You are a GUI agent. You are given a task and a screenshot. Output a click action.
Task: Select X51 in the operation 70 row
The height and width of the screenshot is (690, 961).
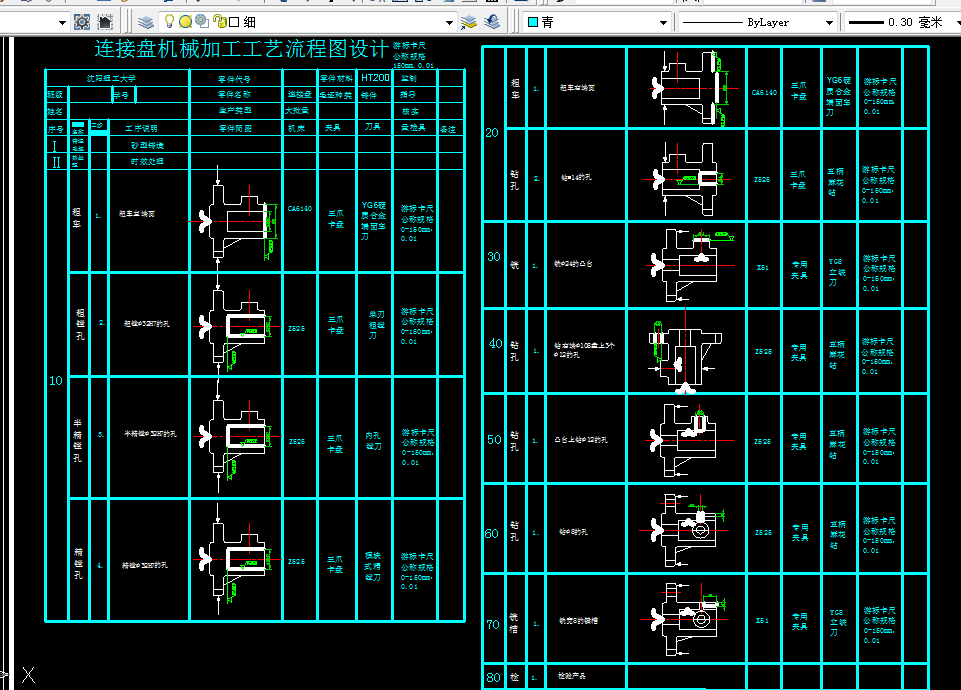762,620
